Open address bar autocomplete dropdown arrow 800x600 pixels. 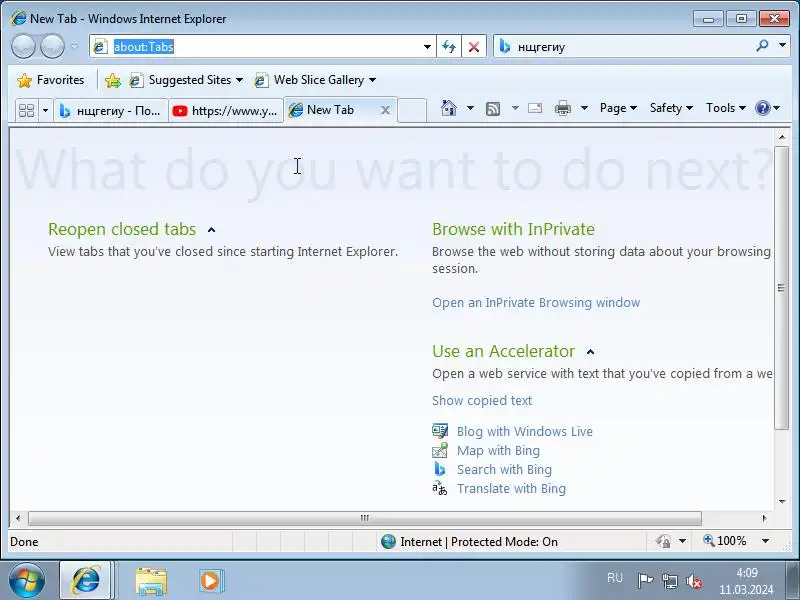click(x=428, y=47)
